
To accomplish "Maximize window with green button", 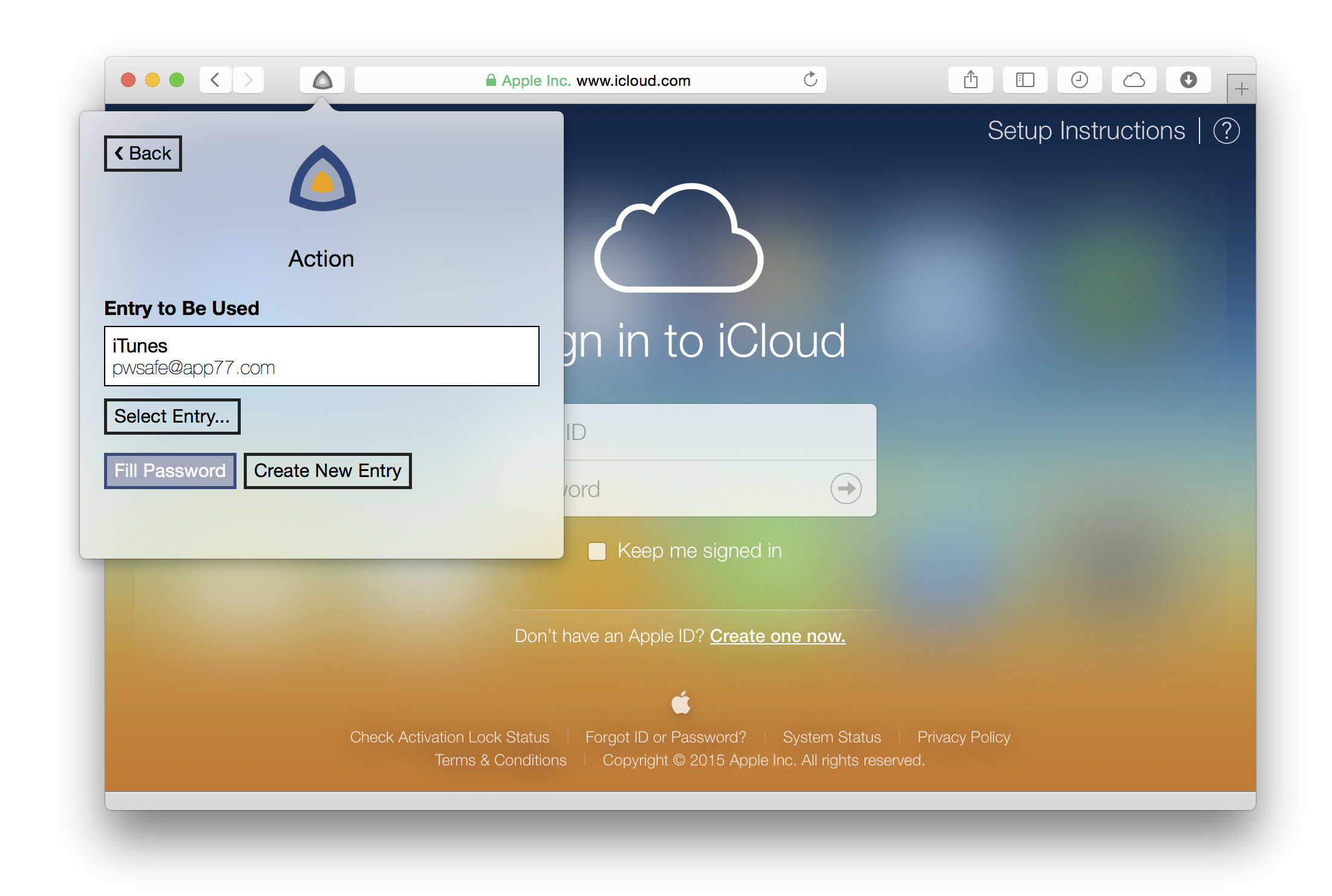I will click(177, 80).
